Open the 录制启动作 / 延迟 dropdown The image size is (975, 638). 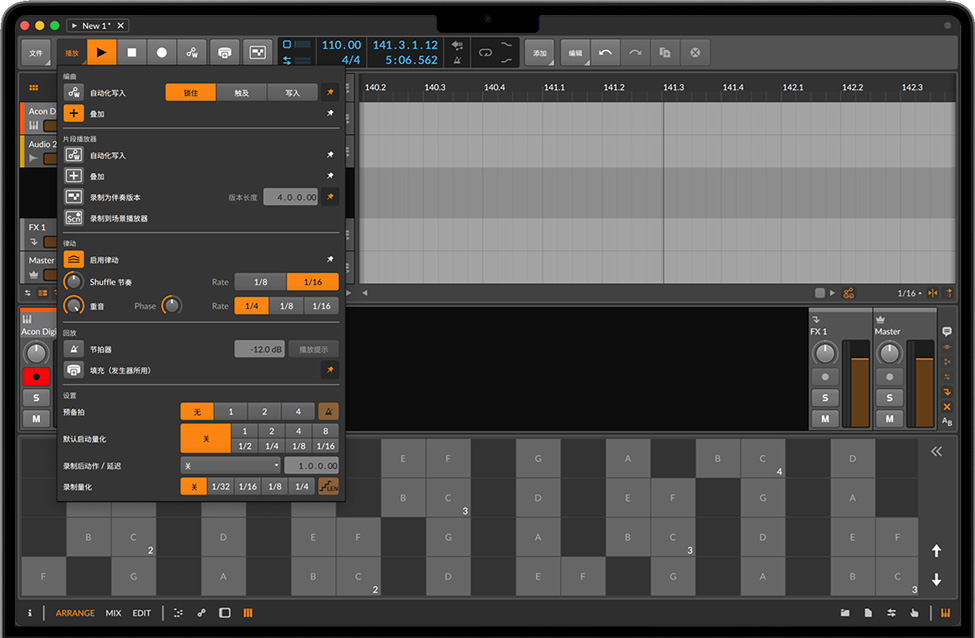click(231, 465)
